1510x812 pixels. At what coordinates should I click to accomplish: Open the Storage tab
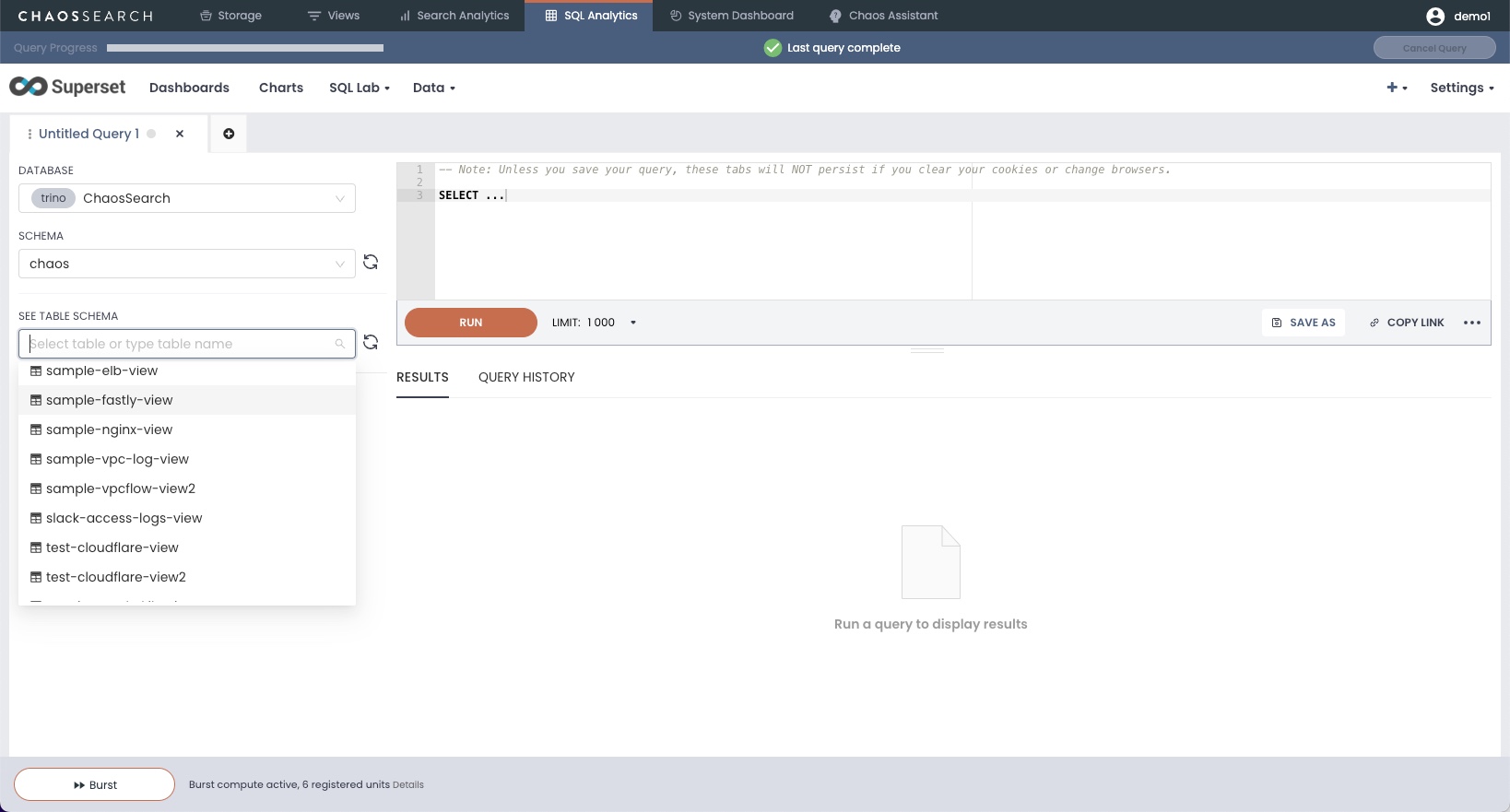point(230,16)
